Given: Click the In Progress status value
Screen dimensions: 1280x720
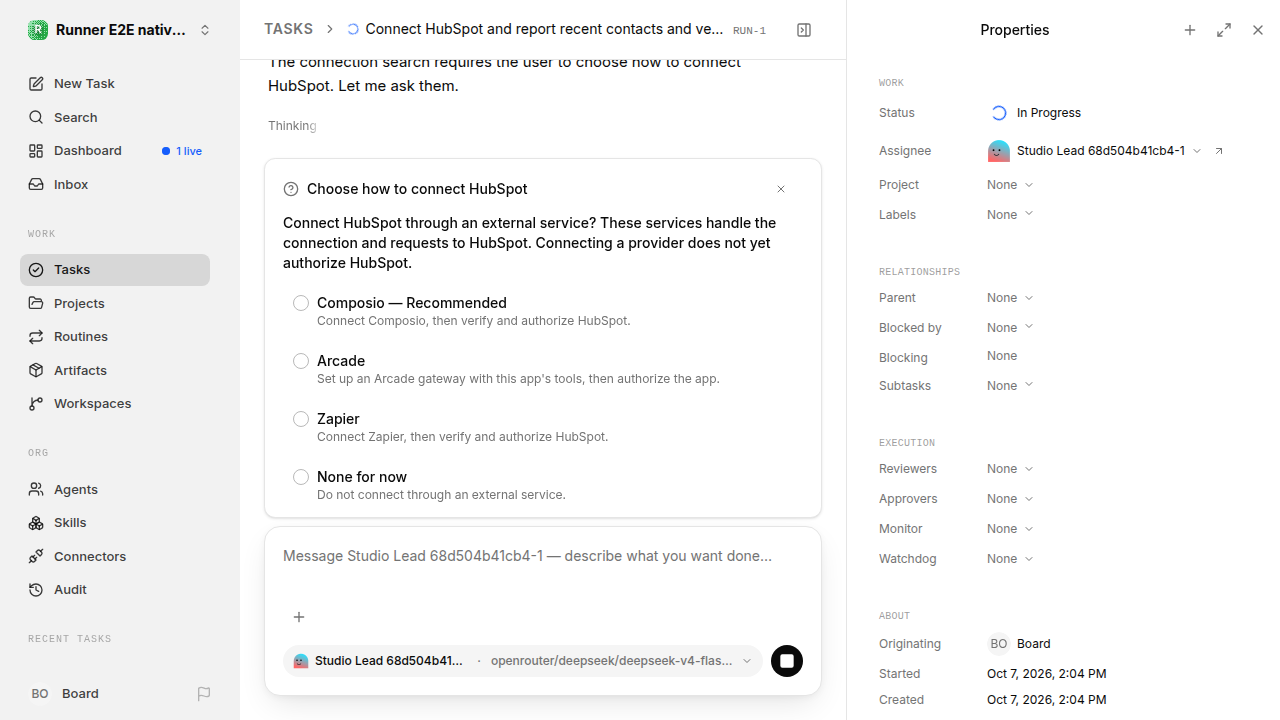Looking at the screenshot, I should [1036, 113].
